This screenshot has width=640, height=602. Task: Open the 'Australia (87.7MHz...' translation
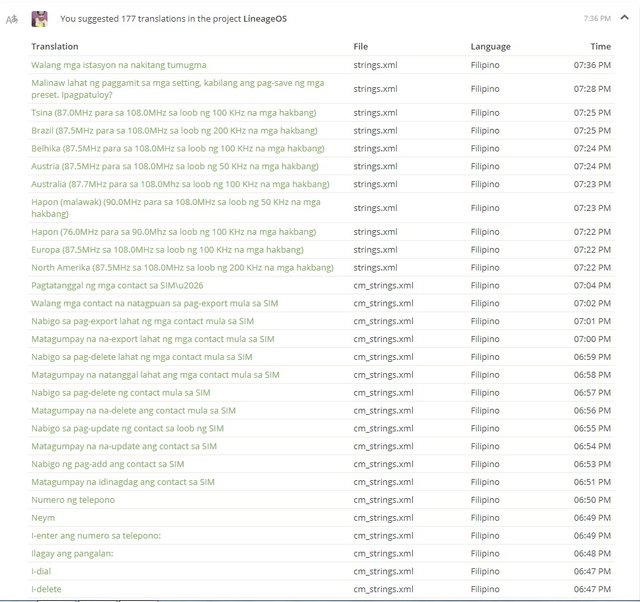(180, 185)
